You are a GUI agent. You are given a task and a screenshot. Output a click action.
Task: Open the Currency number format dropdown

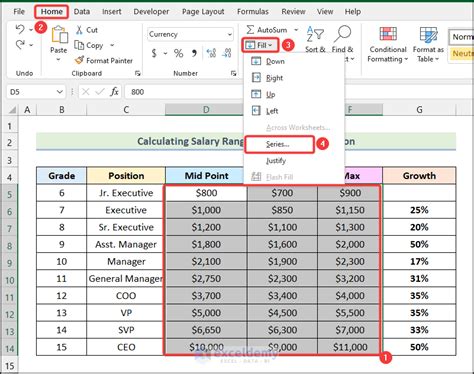tap(229, 34)
